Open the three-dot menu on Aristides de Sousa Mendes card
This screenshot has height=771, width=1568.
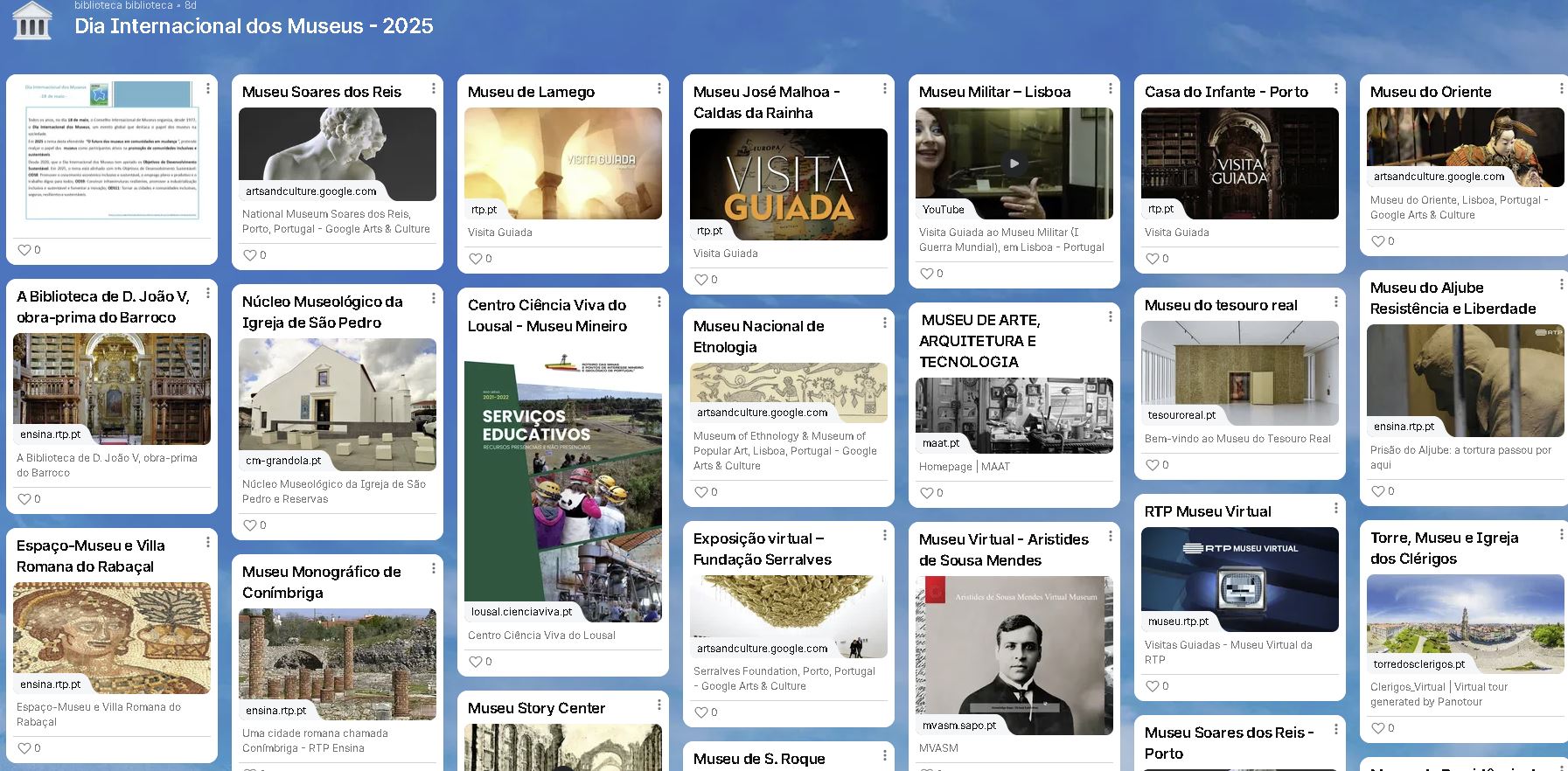pyautogui.click(x=1111, y=536)
